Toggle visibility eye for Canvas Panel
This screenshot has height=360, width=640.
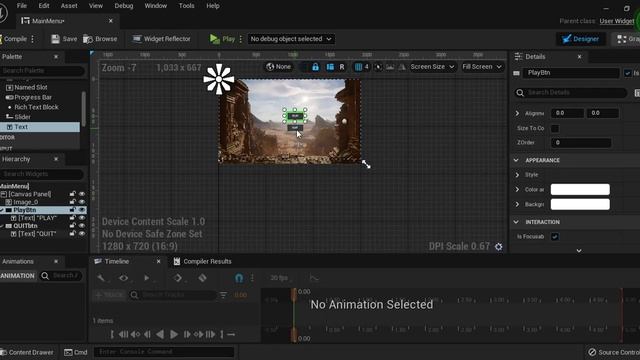pyautogui.click(x=82, y=194)
